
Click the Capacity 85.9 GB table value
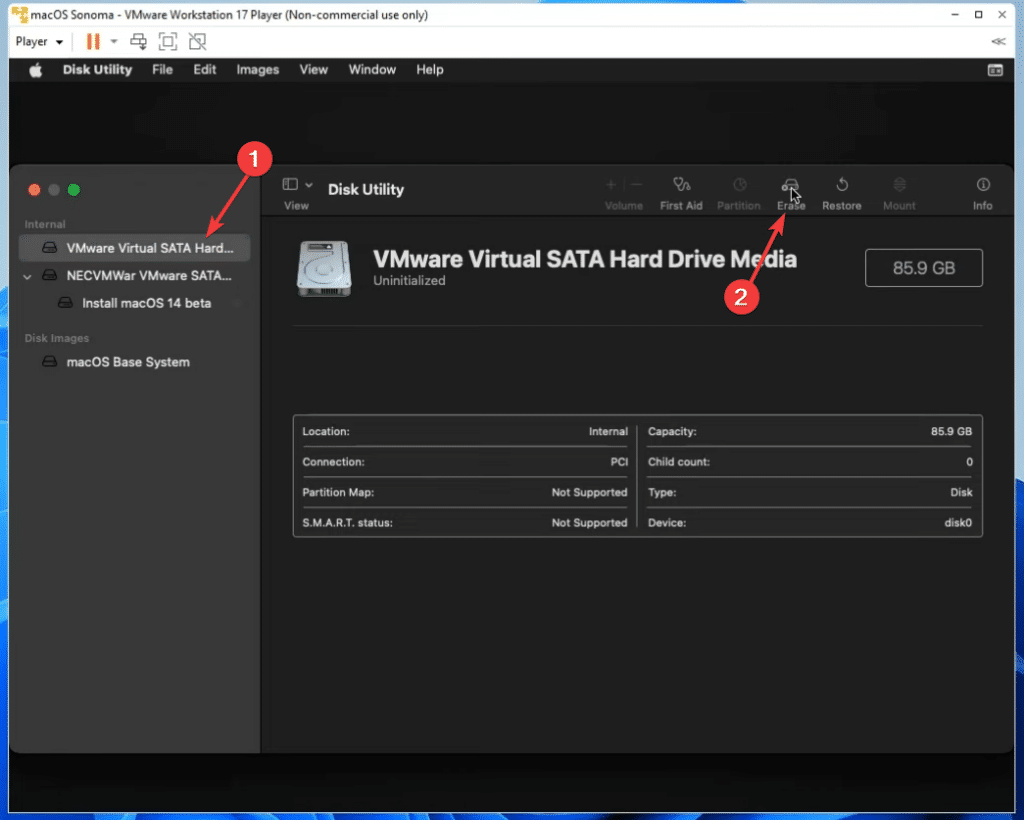952,432
